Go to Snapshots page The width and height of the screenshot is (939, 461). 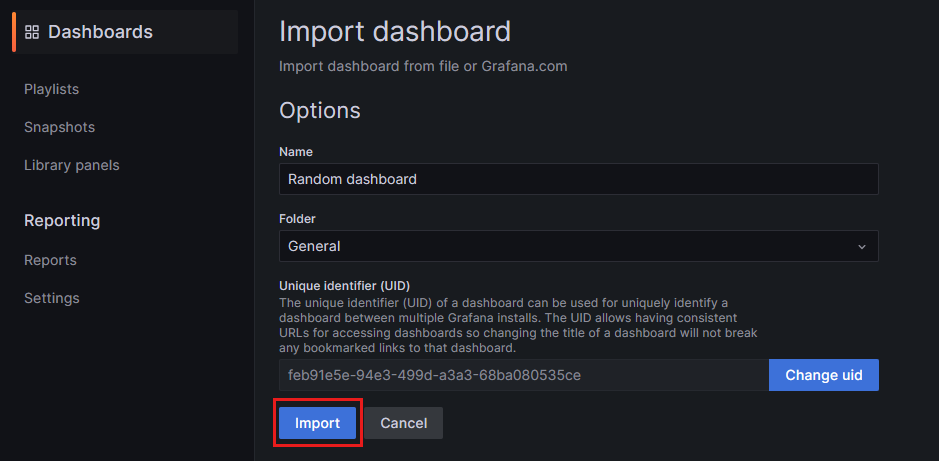pyautogui.click(x=59, y=127)
